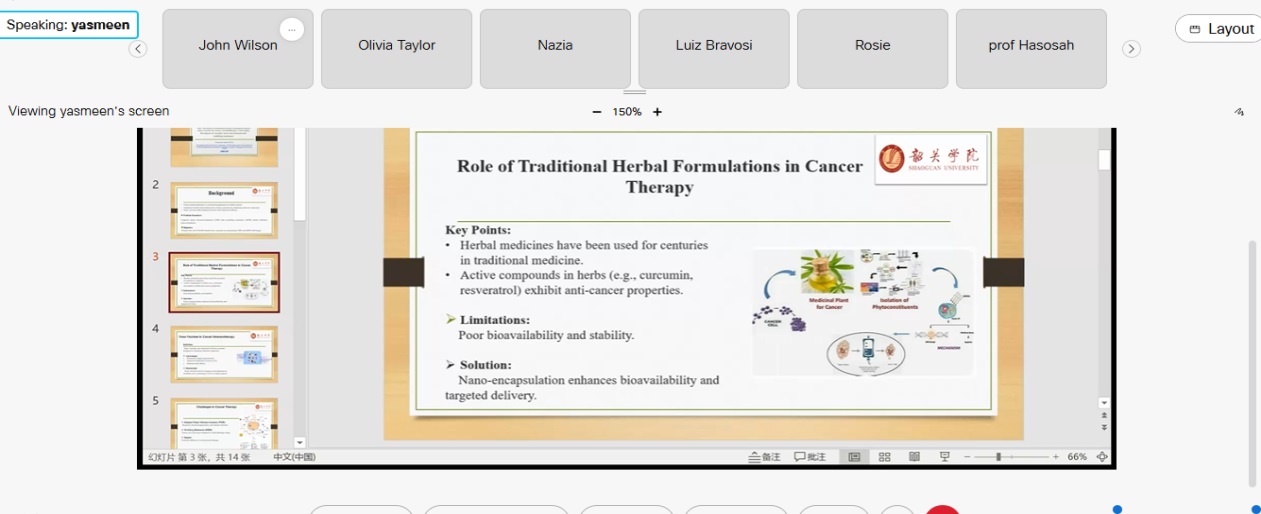Click the annotate icon at top right
Viewport: 1261px width, 514px height.
pos(1239,112)
